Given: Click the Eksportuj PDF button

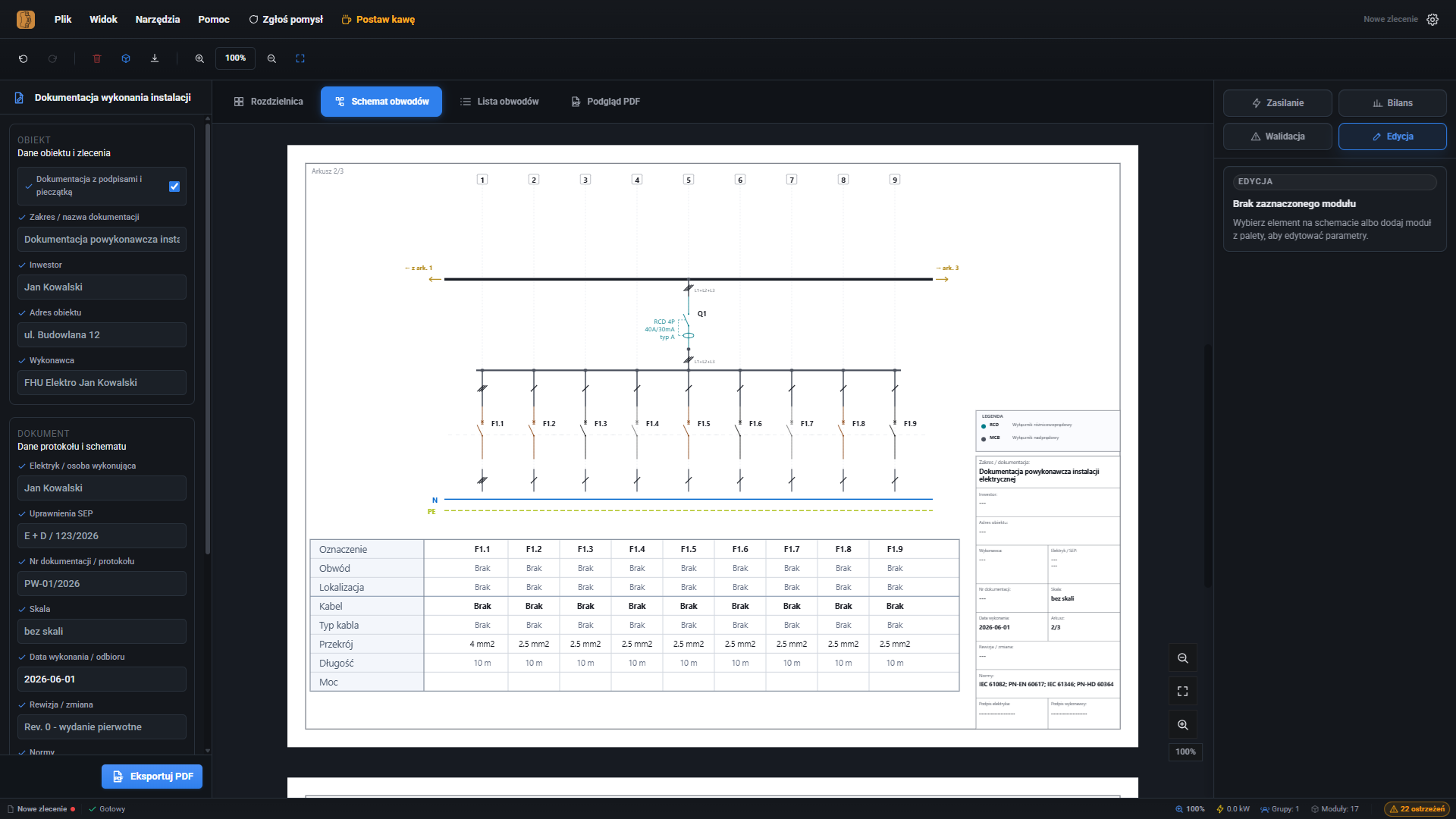Looking at the screenshot, I should tap(152, 777).
